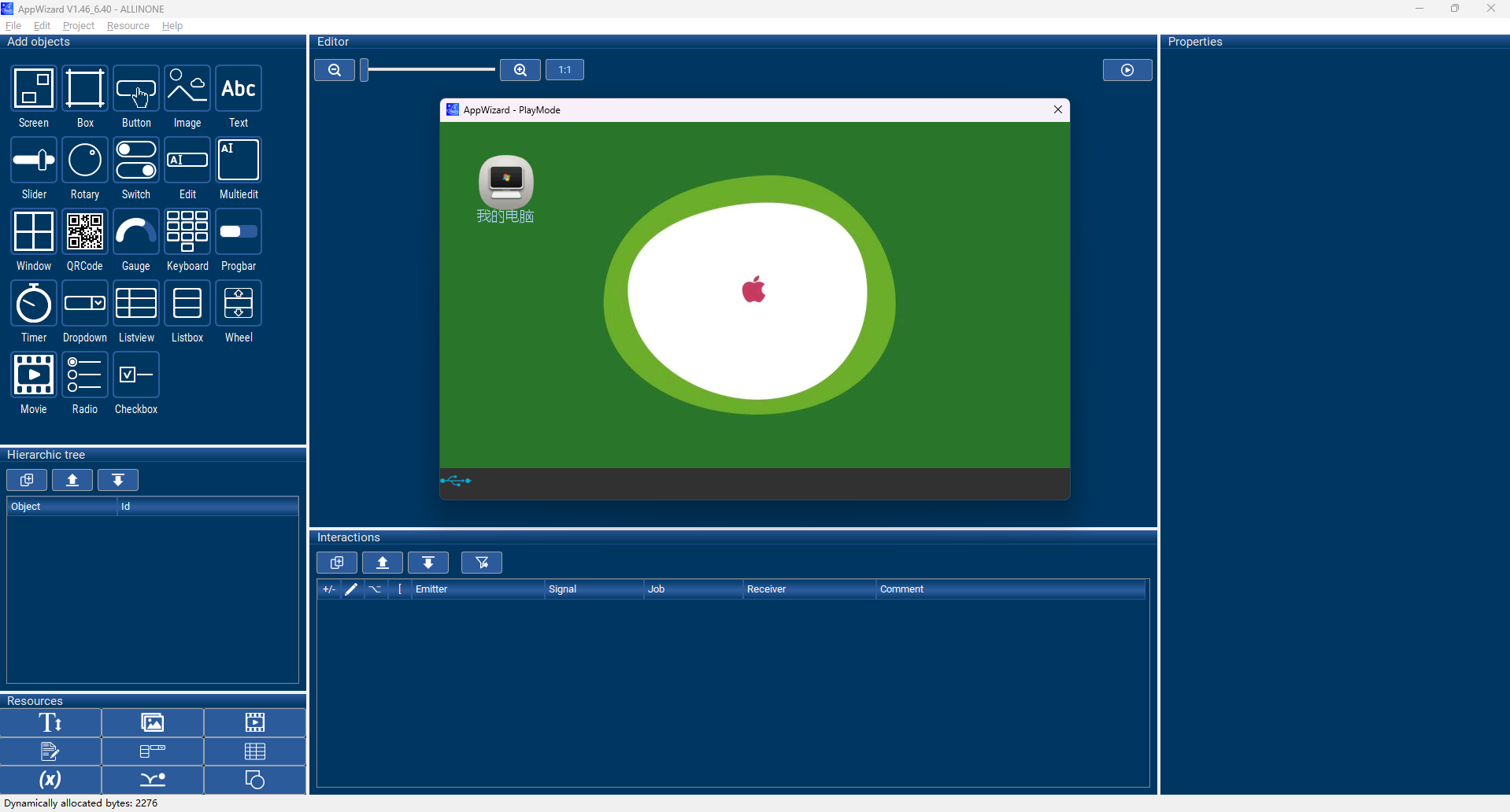The width and height of the screenshot is (1510, 812).
Task: Move interaction down in Interactions panel
Action: (x=428, y=563)
